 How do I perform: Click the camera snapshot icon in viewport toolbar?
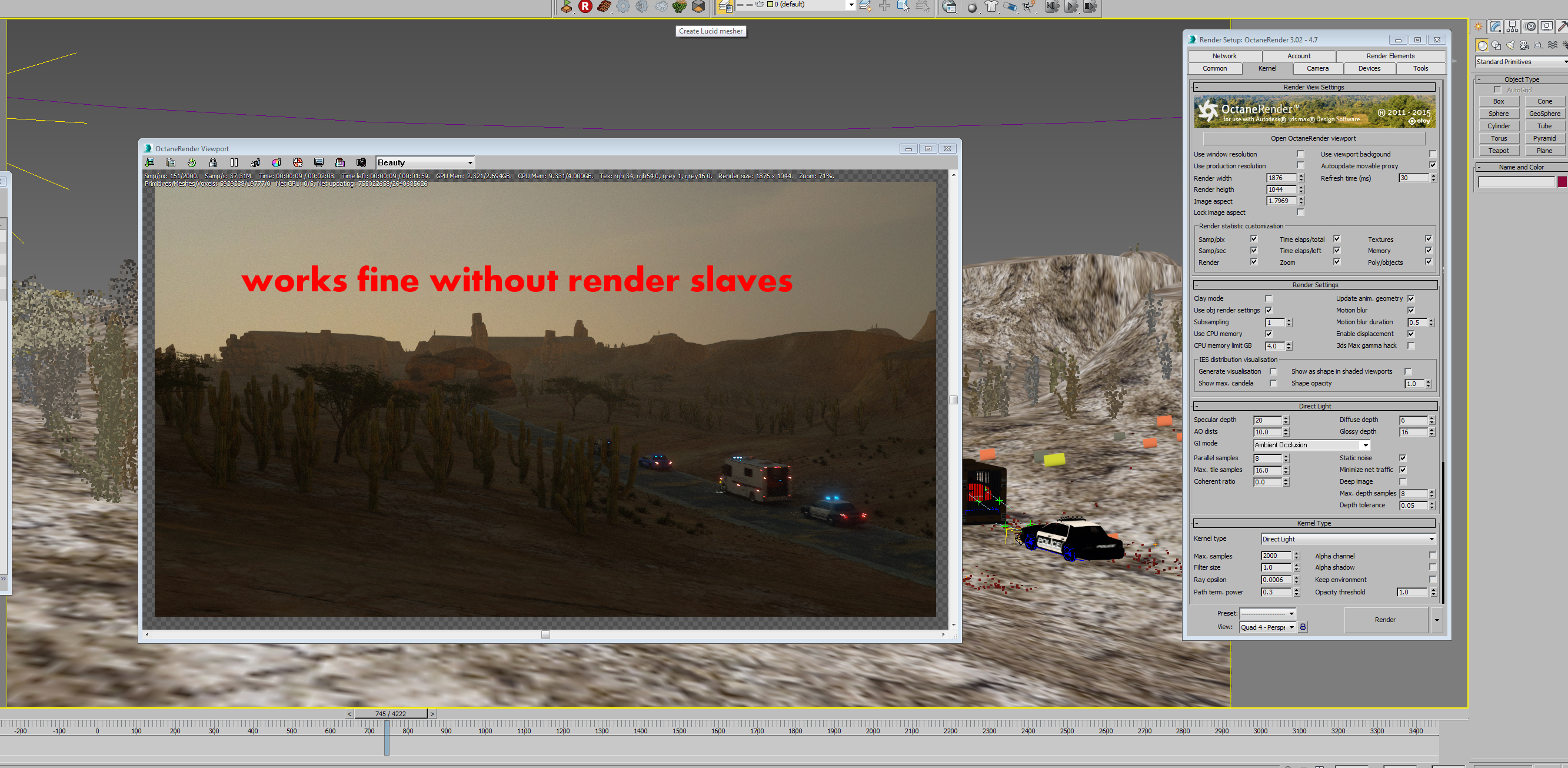click(x=361, y=162)
